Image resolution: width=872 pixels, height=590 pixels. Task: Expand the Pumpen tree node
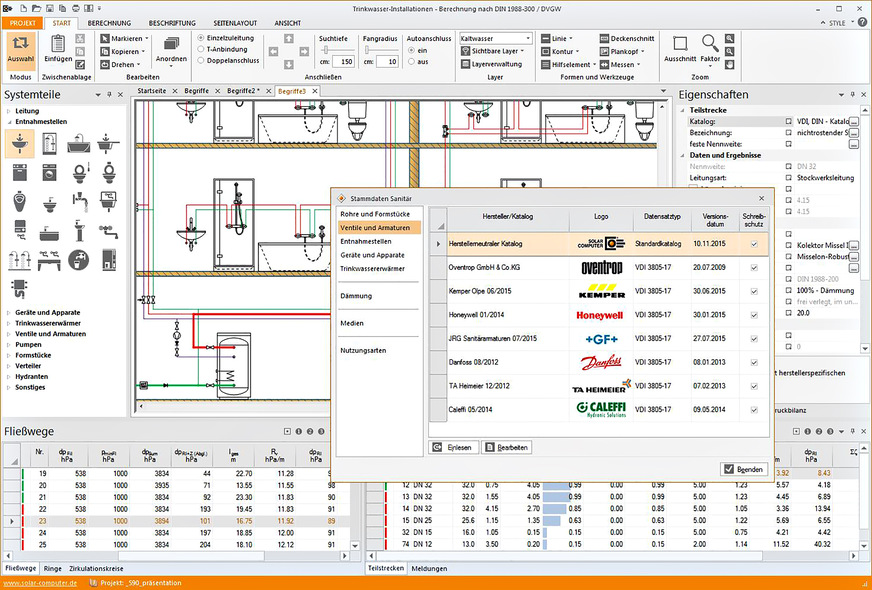pos(10,344)
